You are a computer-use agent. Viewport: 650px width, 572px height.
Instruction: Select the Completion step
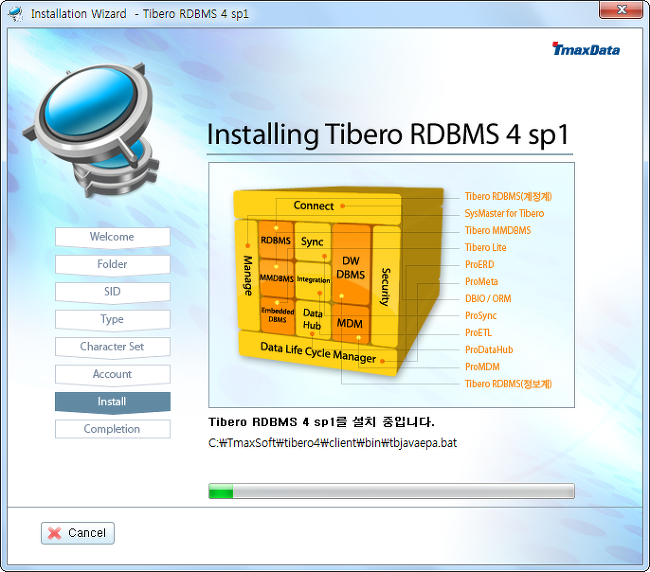pos(112,429)
